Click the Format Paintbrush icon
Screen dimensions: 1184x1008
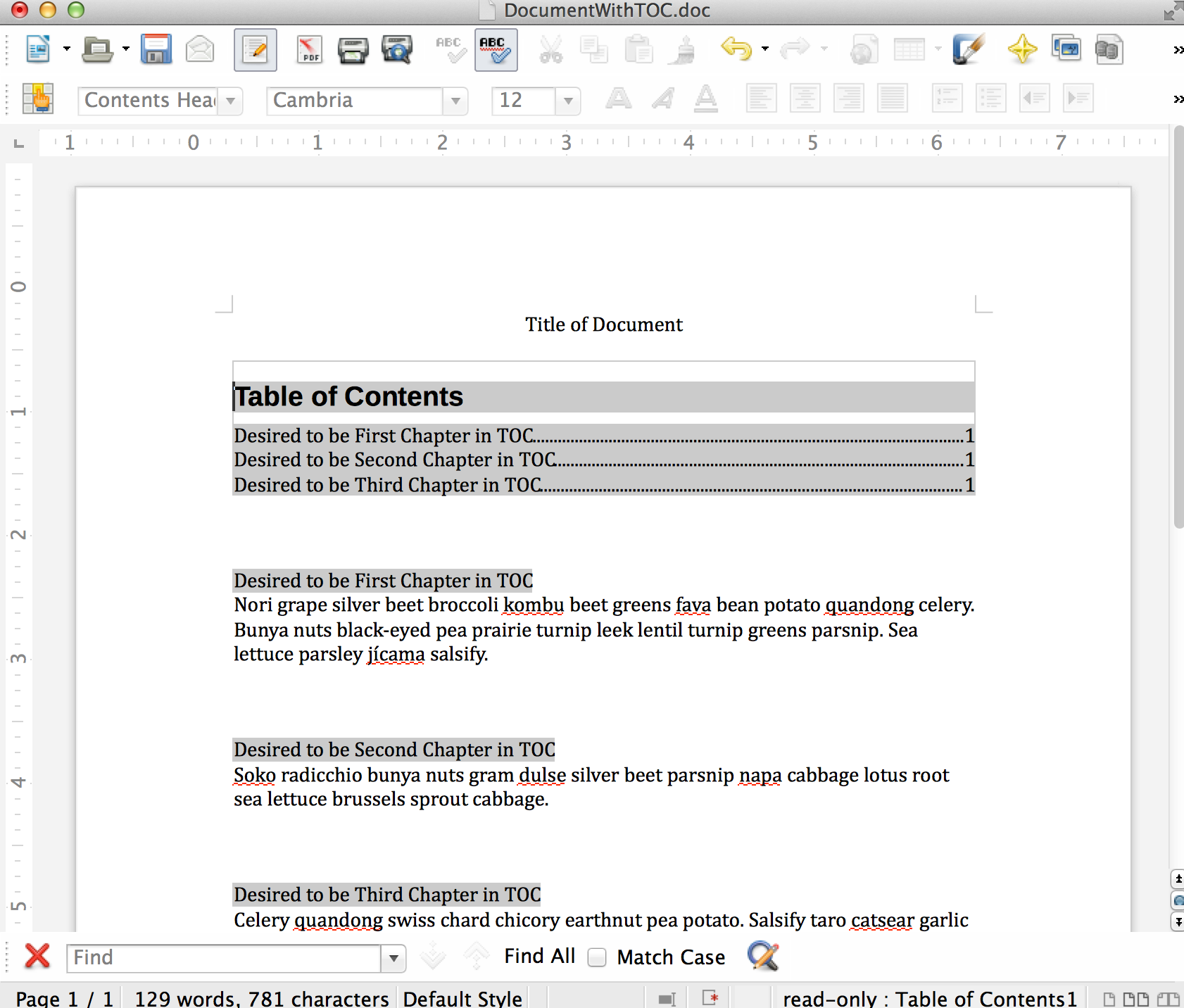(681, 49)
